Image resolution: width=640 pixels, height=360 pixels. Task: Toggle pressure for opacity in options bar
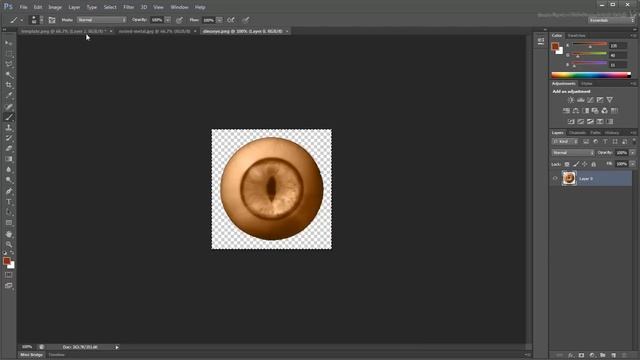(179, 20)
